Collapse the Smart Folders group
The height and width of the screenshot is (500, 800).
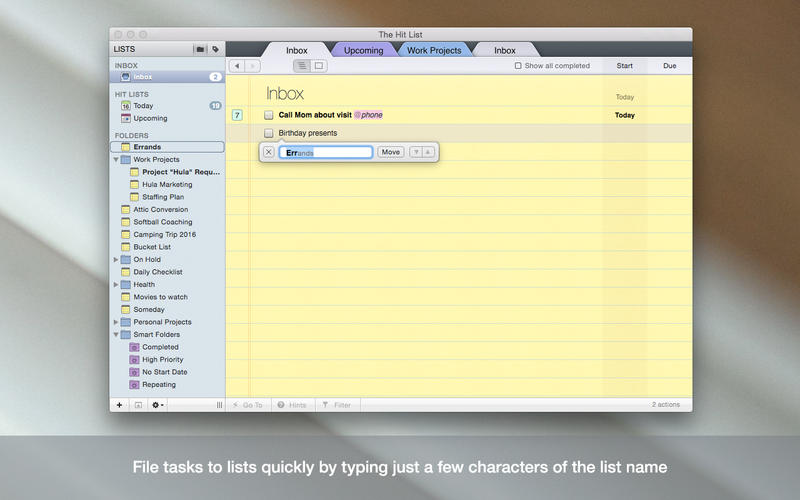pos(116,335)
